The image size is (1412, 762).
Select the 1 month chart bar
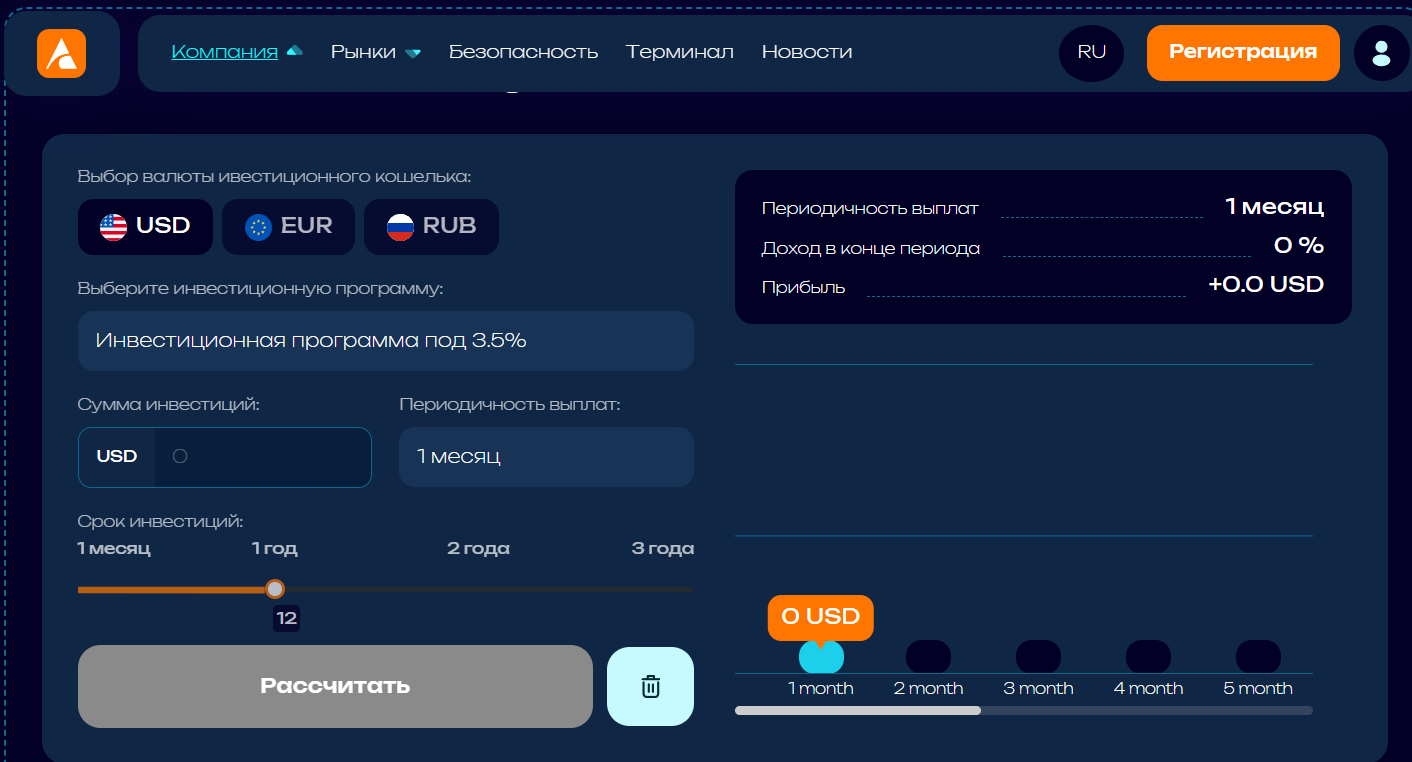tap(821, 657)
